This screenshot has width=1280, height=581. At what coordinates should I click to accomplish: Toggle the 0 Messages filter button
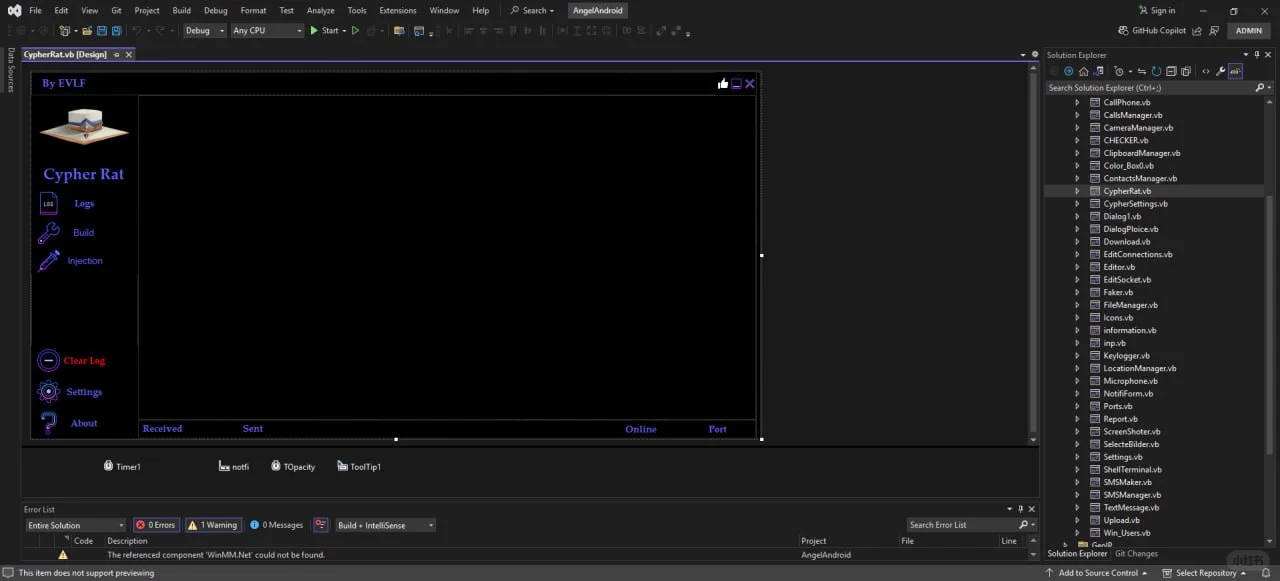[277, 525]
